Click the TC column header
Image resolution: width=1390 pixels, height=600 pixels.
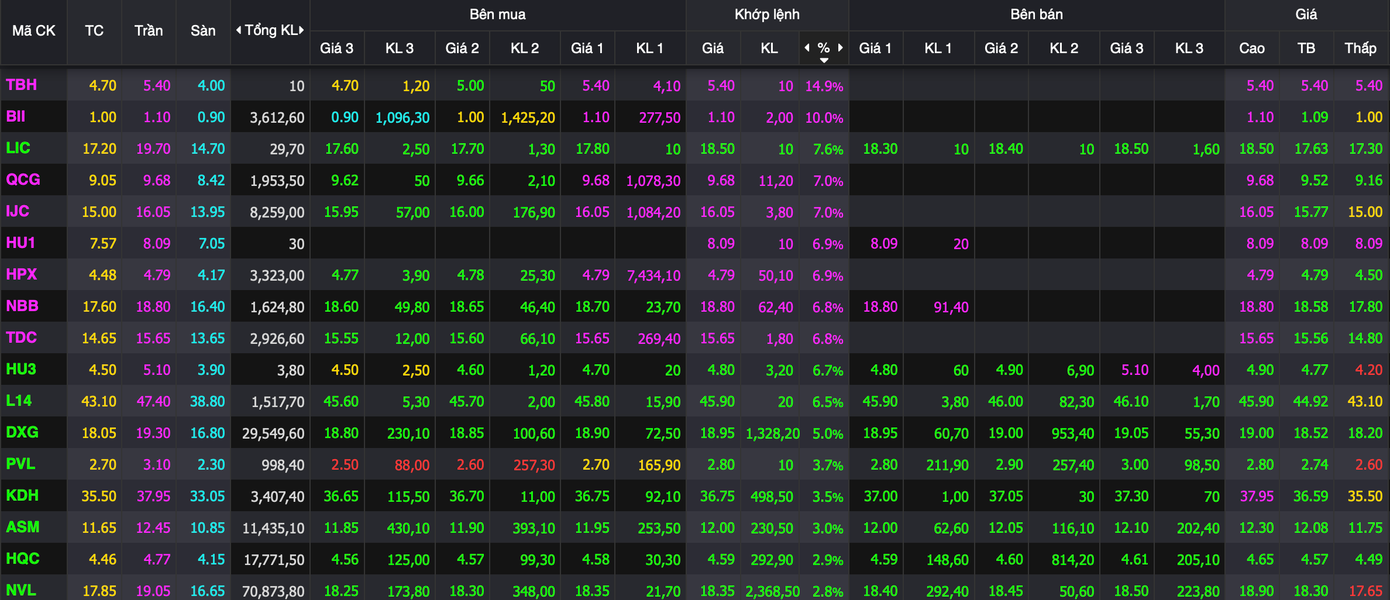pos(94,30)
